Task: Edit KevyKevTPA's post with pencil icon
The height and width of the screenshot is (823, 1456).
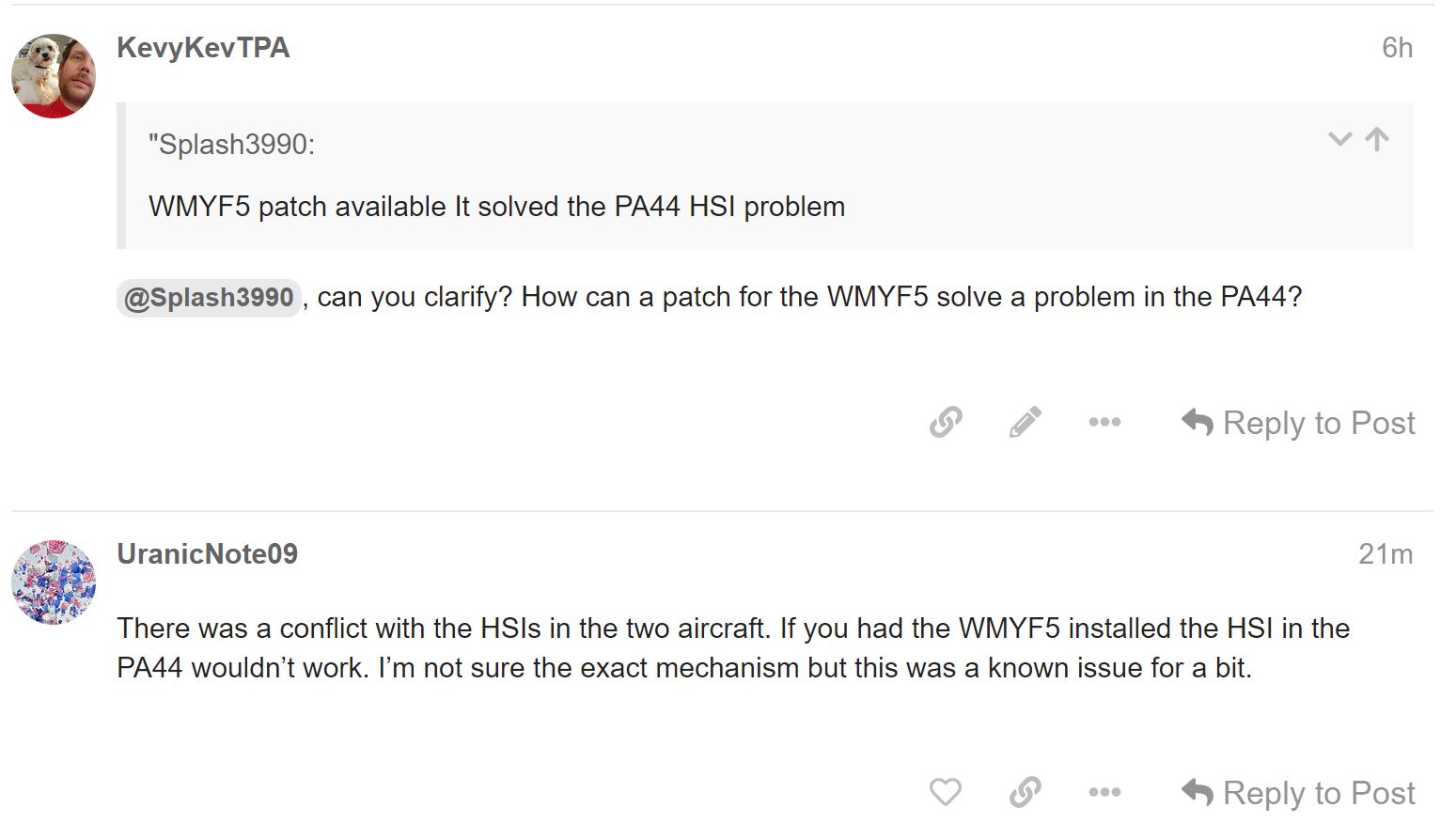Action: [1025, 423]
